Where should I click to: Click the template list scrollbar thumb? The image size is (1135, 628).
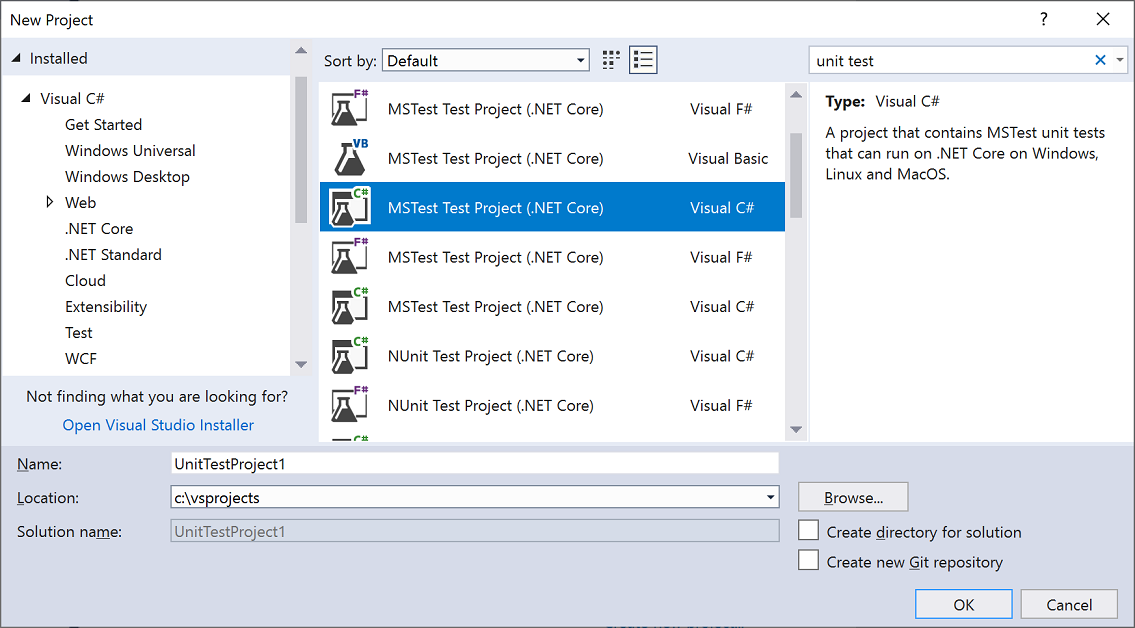point(796,175)
